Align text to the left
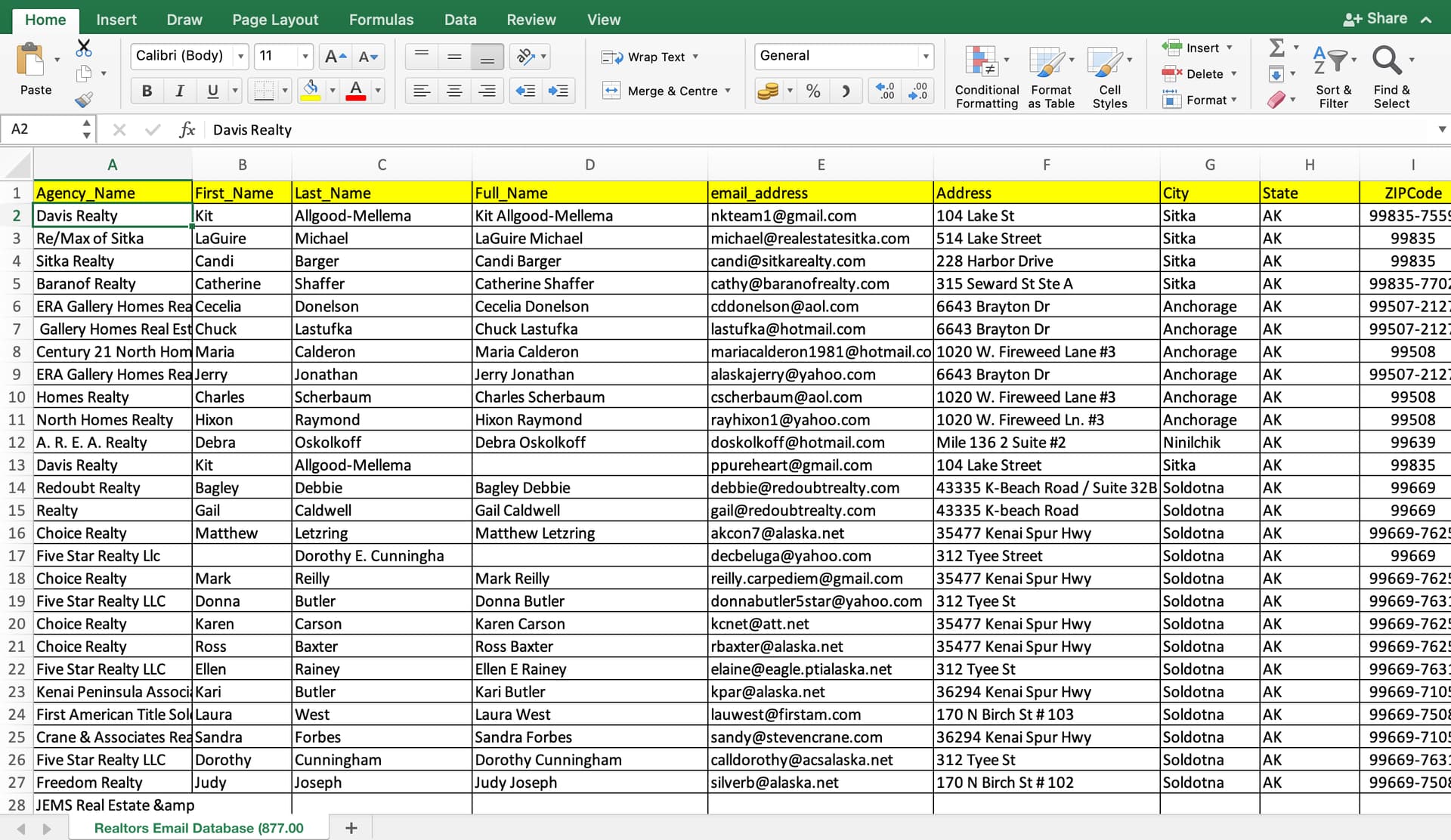The width and height of the screenshot is (1451, 840). tap(422, 91)
